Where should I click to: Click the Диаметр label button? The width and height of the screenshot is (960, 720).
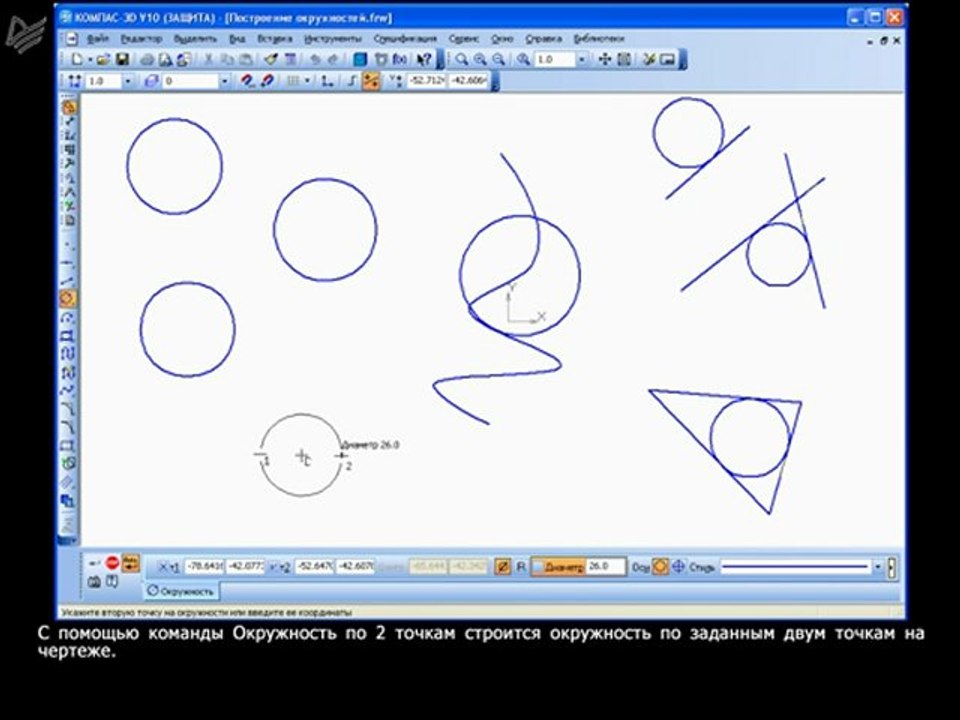[558, 568]
